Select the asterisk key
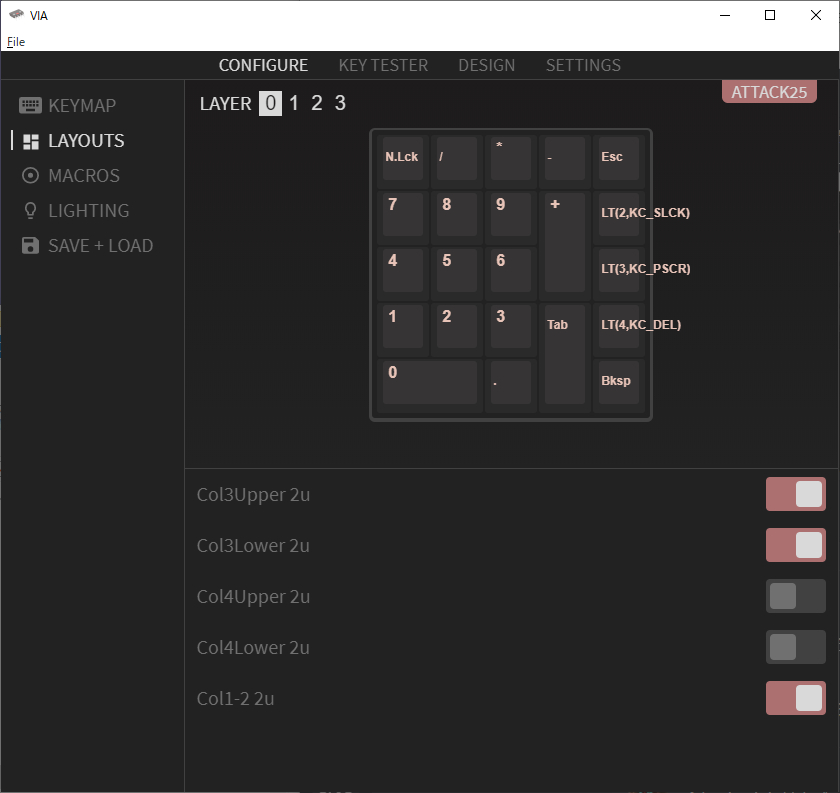This screenshot has height=793, width=840. (x=511, y=159)
